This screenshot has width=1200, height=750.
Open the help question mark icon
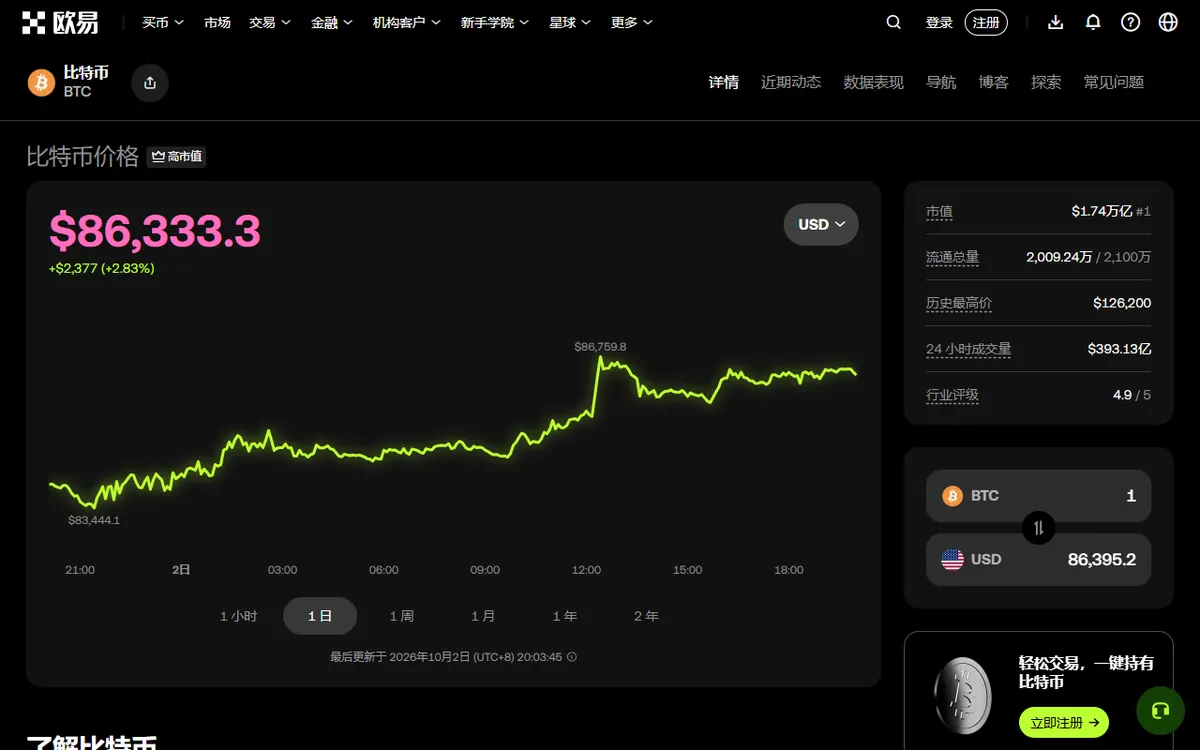(x=1130, y=22)
